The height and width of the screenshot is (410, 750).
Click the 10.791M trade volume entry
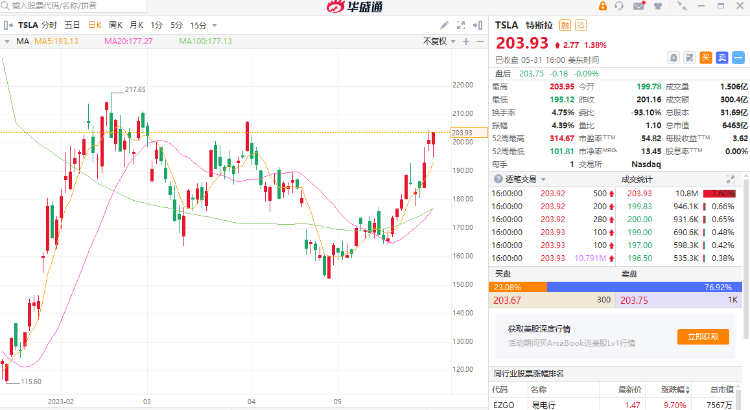pos(590,258)
